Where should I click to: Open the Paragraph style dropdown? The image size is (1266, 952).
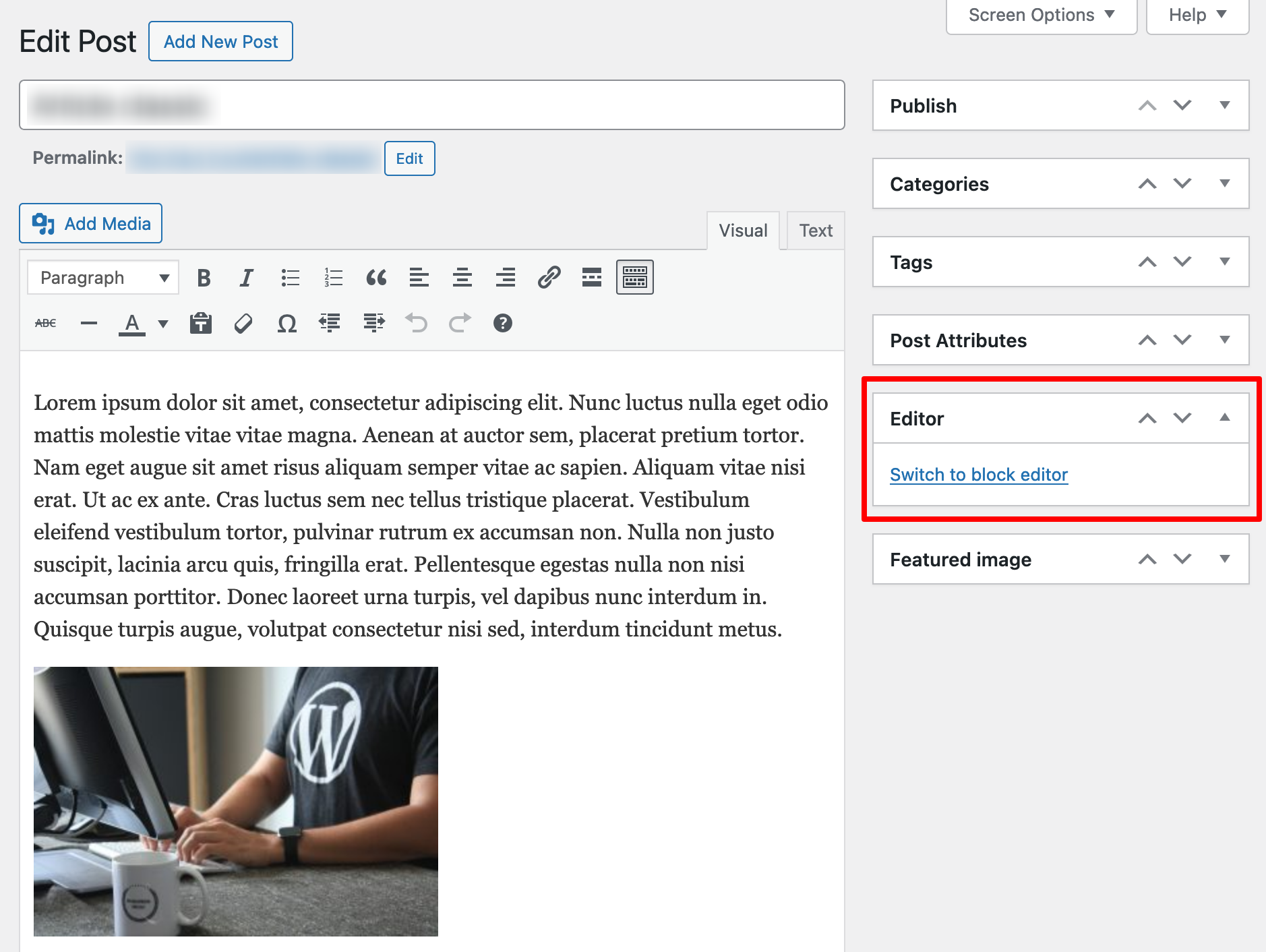pos(102,277)
